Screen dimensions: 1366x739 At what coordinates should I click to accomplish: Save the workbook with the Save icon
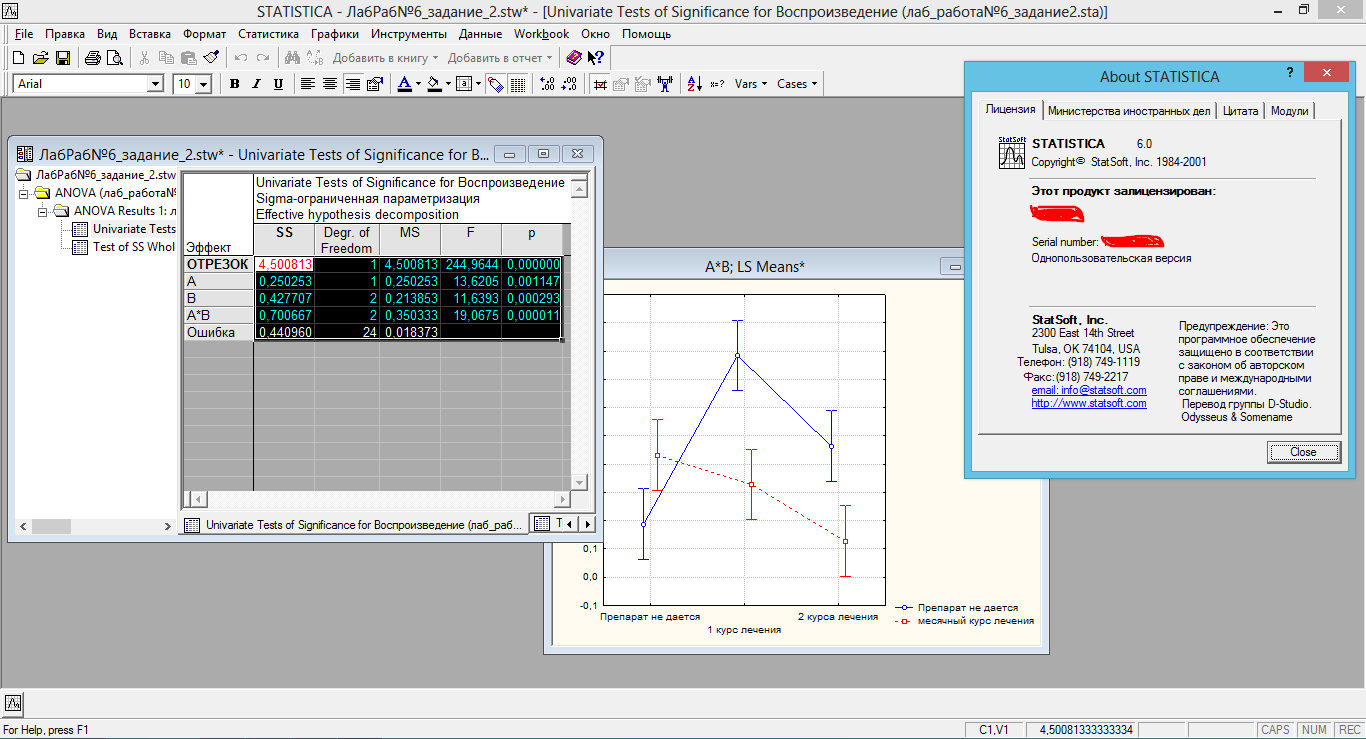pyautogui.click(x=63, y=58)
